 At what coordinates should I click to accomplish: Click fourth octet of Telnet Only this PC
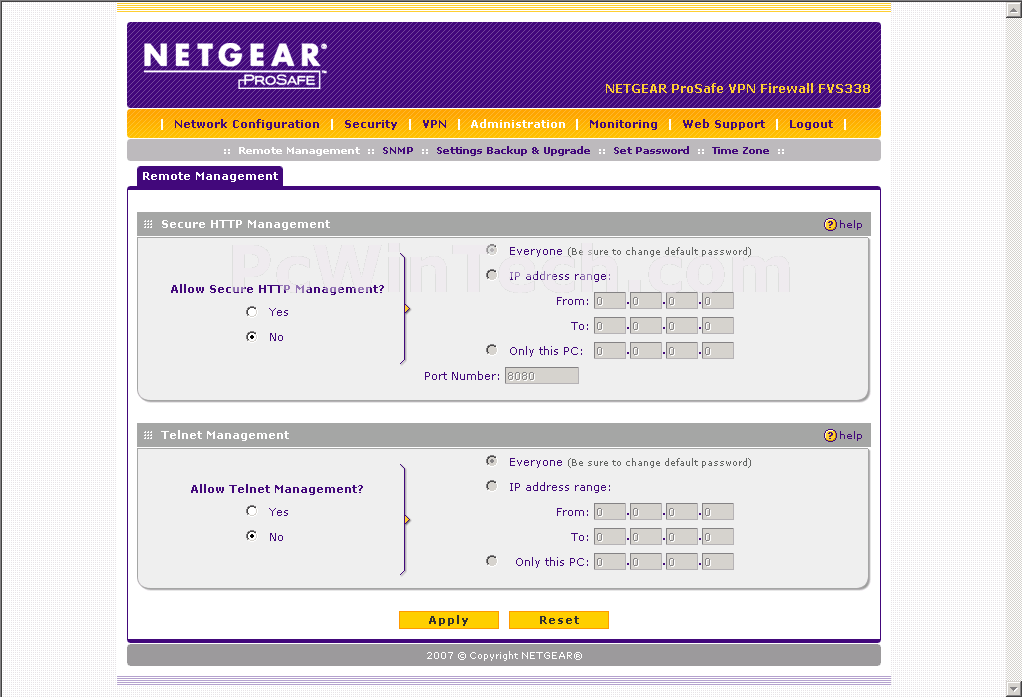click(718, 561)
